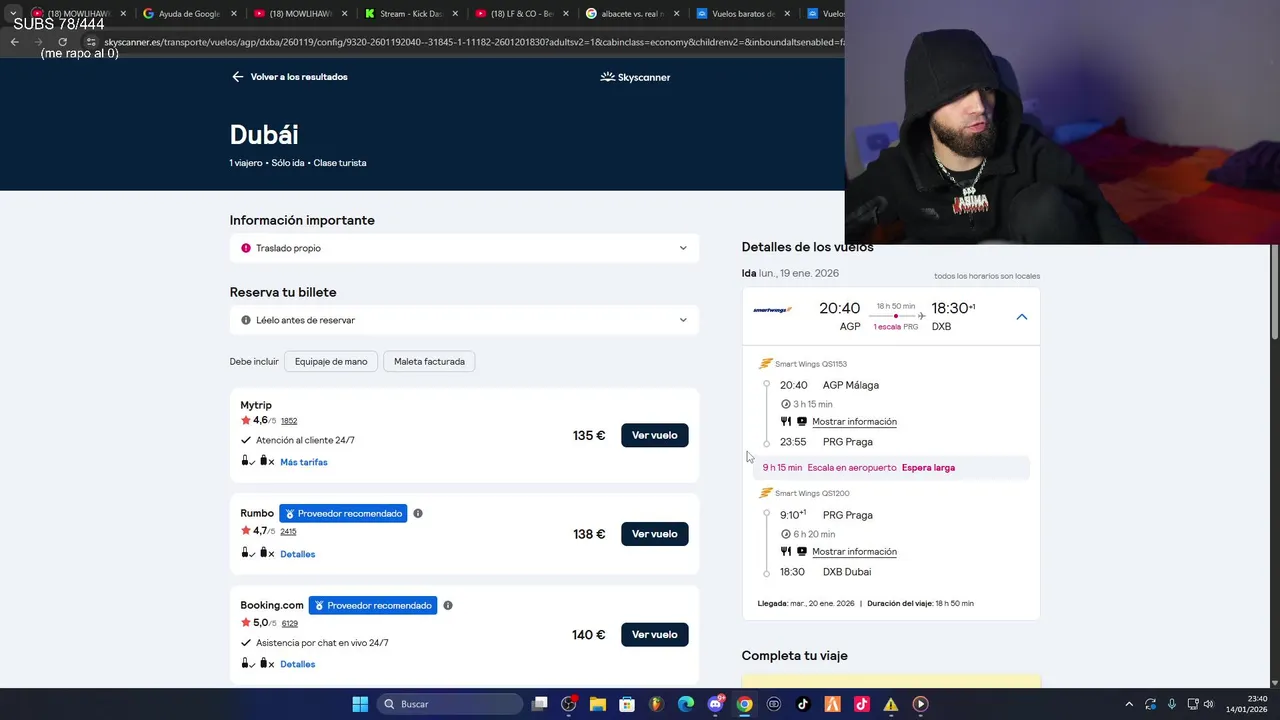Click the info icon beside Léelo antes de reservar
This screenshot has width=1280, height=720.
[x=246, y=320]
